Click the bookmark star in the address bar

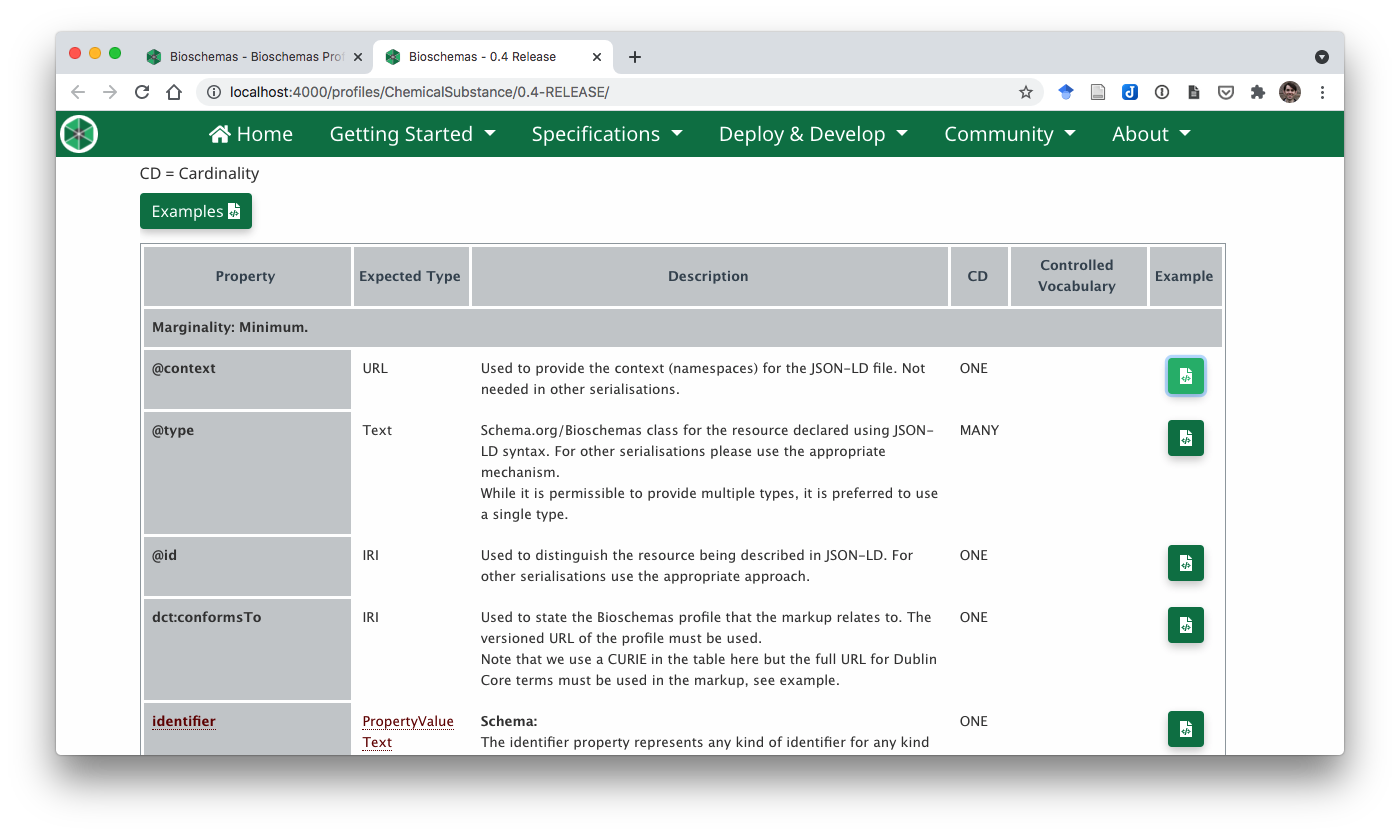(x=1026, y=91)
